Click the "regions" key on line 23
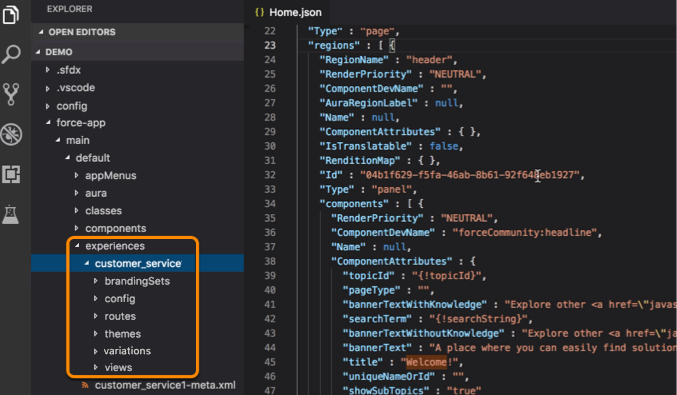The width and height of the screenshot is (677, 395). [x=334, y=45]
